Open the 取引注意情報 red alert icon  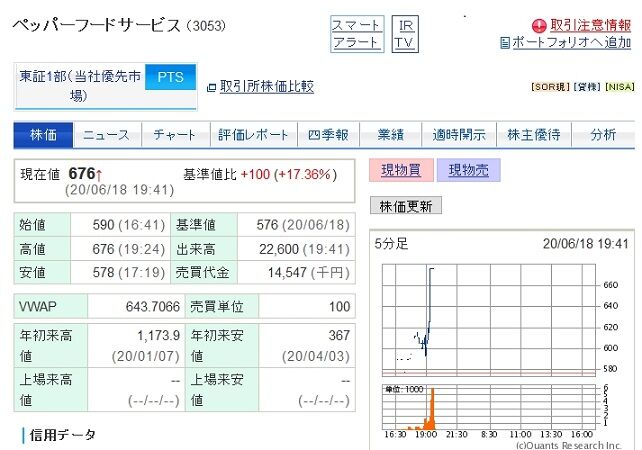pos(539,26)
